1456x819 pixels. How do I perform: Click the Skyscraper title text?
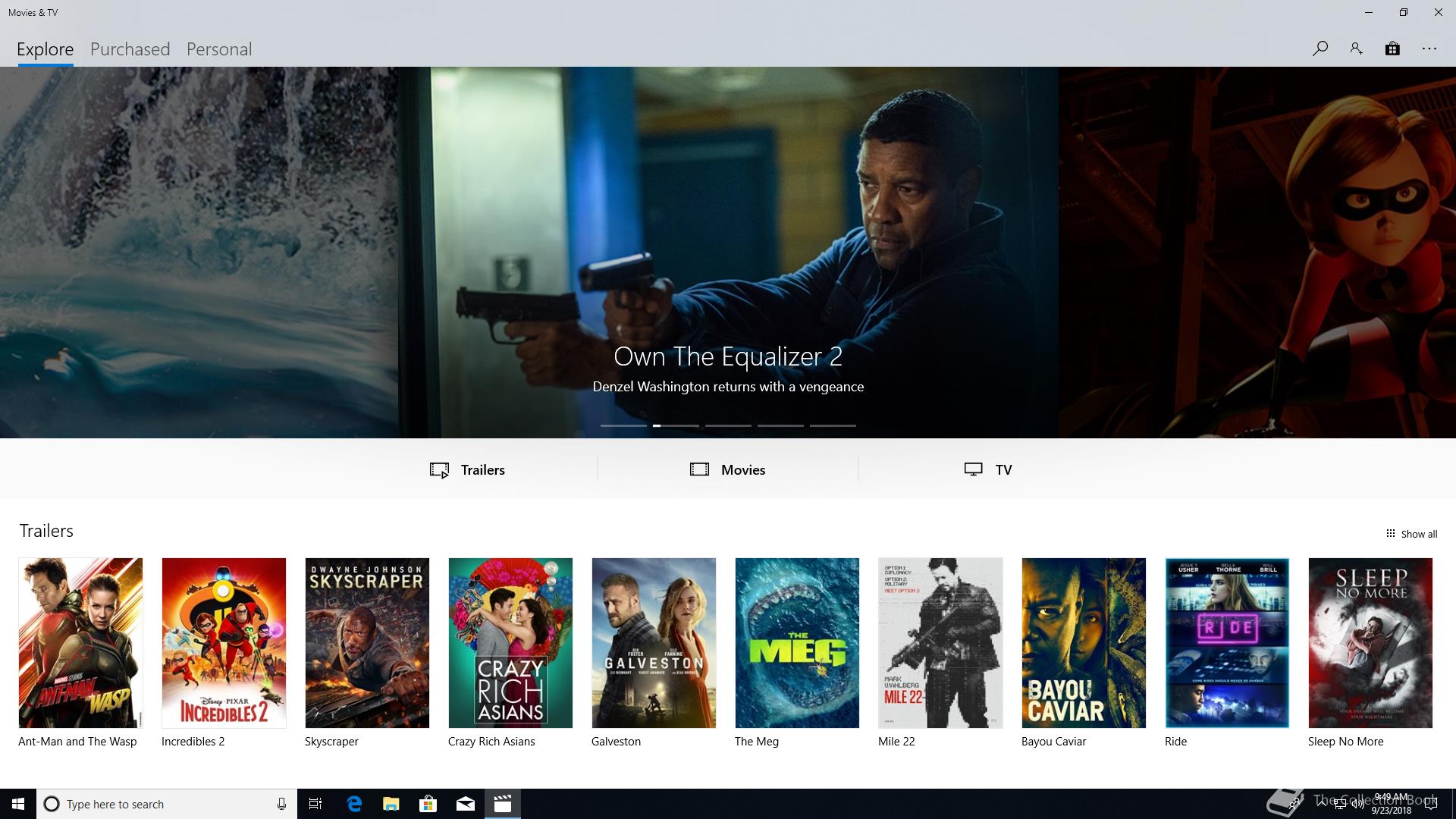[331, 742]
